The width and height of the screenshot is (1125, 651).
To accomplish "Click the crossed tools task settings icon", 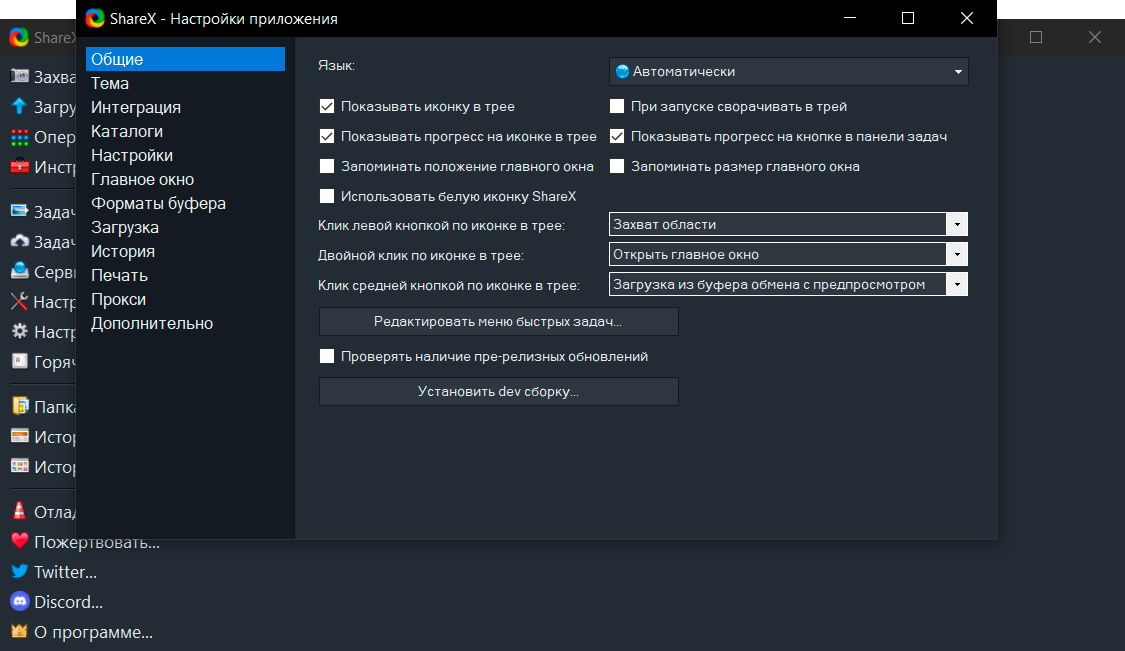I will pyautogui.click(x=20, y=301).
